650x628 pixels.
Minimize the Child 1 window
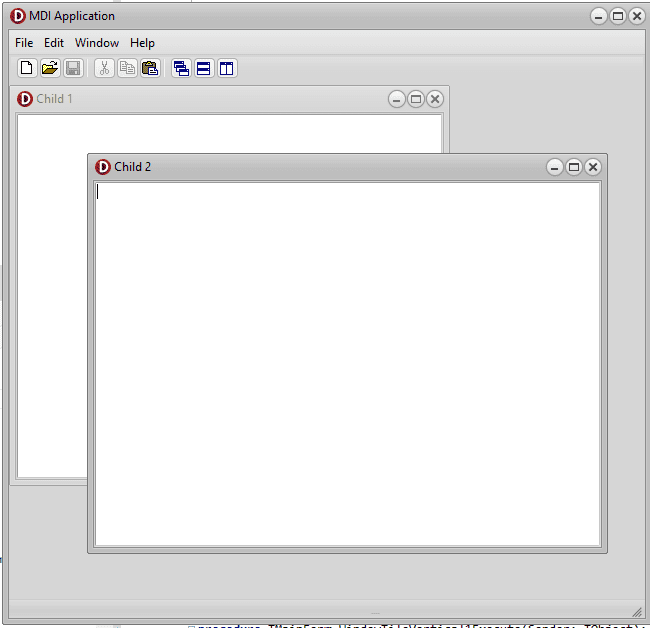tap(397, 99)
